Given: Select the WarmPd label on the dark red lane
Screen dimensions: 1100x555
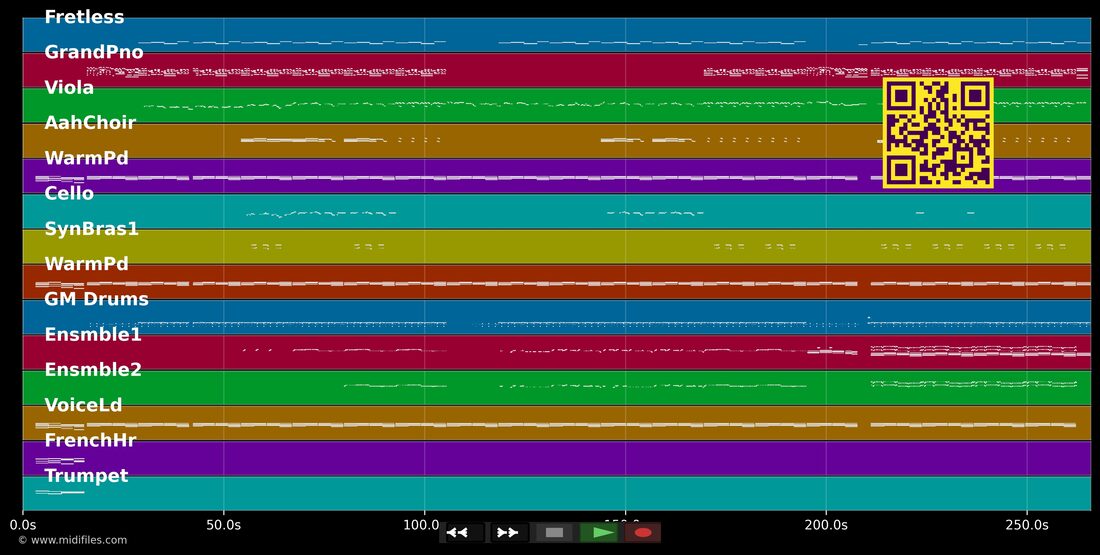Looking at the screenshot, I should 86,264.
